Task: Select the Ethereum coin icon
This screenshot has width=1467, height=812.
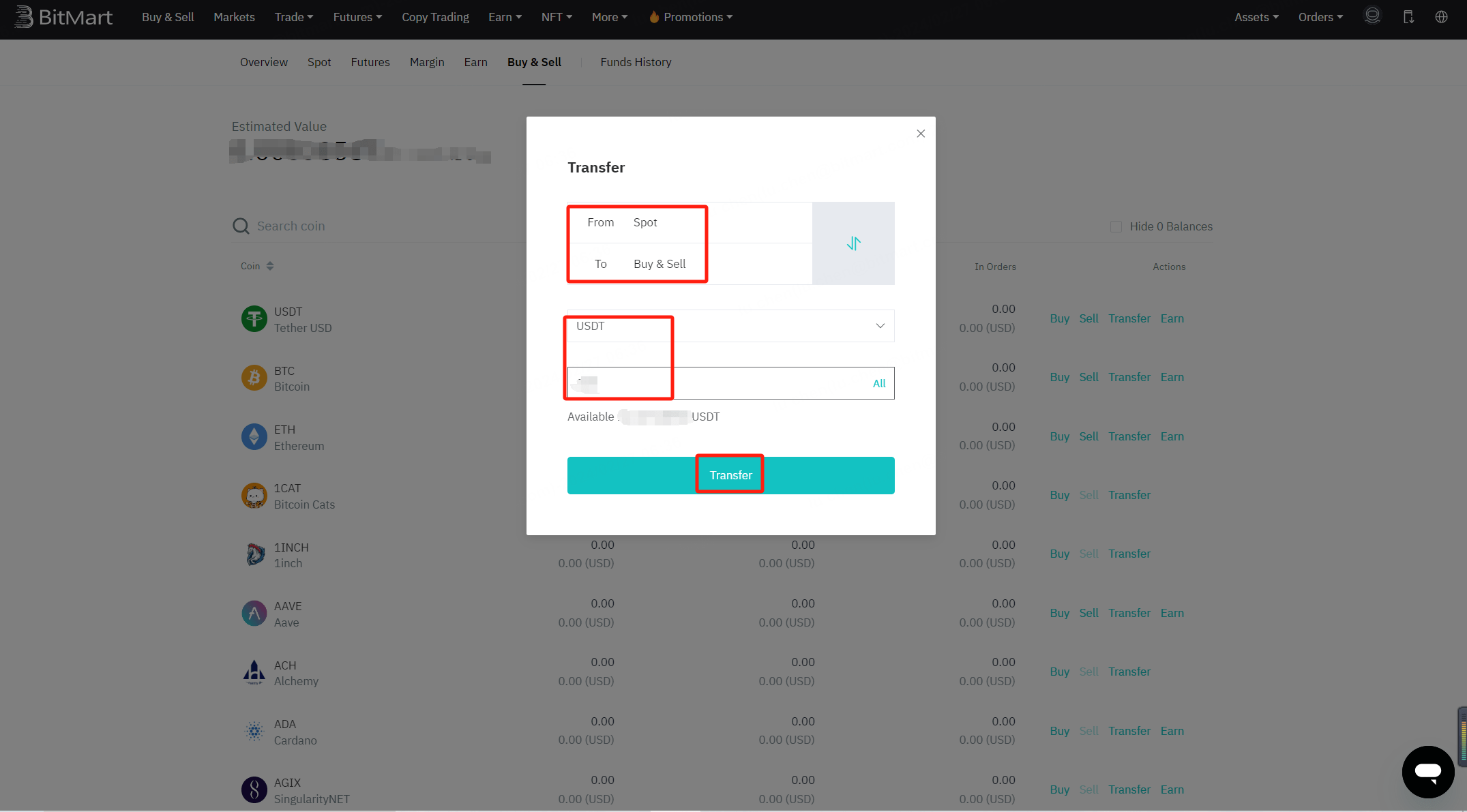Action: (x=254, y=436)
